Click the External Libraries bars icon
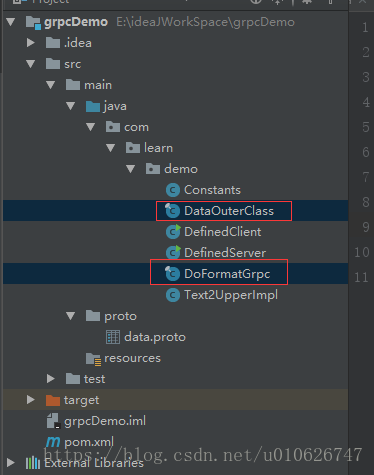The image size is (374, 475). point(33,463)
